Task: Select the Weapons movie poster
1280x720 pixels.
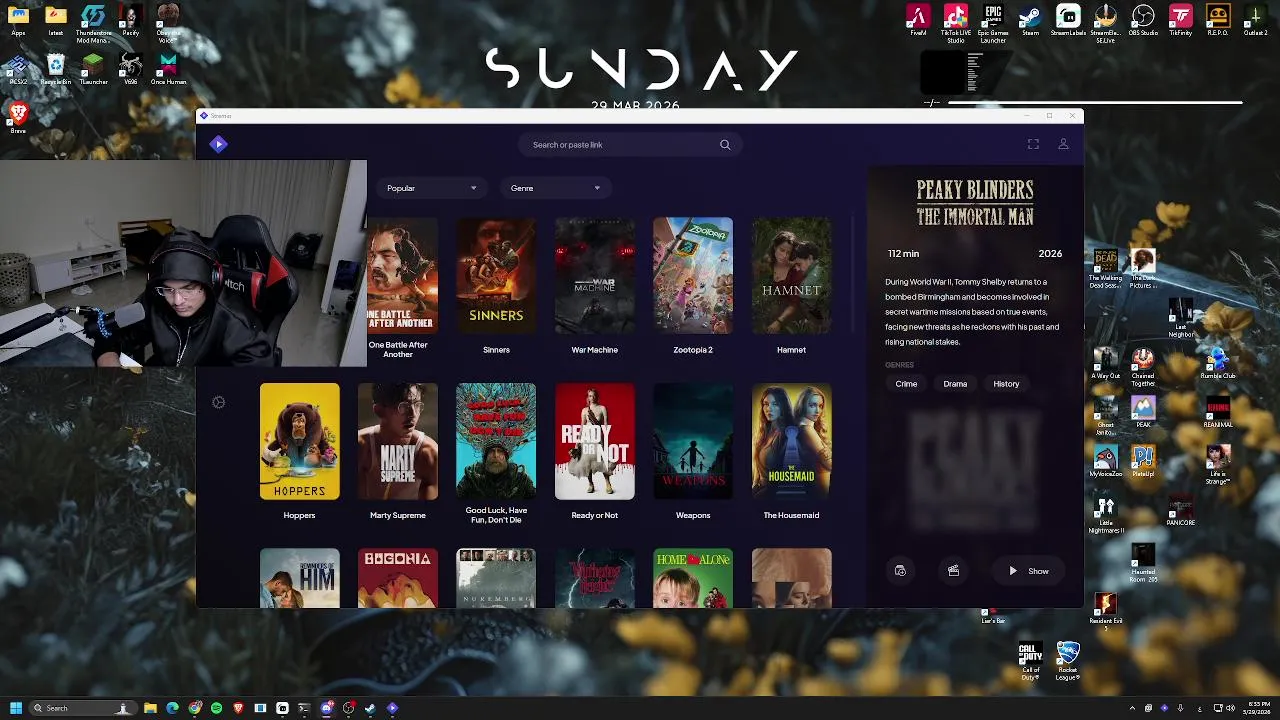Action: [x=693, y=441]
